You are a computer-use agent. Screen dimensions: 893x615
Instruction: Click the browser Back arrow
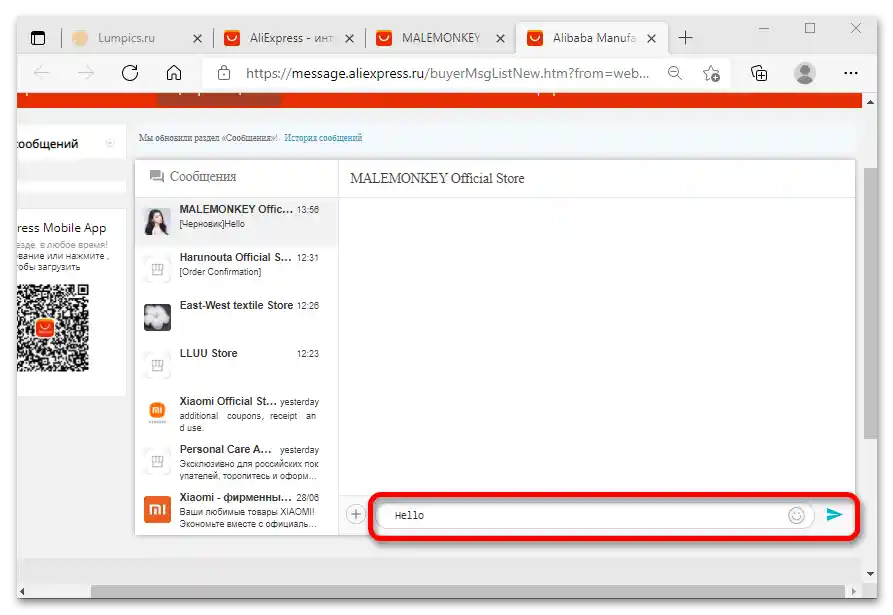click(x=42, y=73)
